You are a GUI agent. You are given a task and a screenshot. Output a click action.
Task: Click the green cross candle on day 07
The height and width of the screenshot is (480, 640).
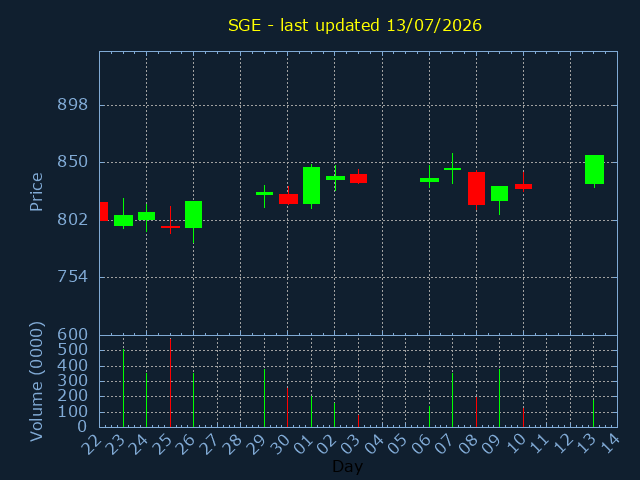(x=452, y=169)
